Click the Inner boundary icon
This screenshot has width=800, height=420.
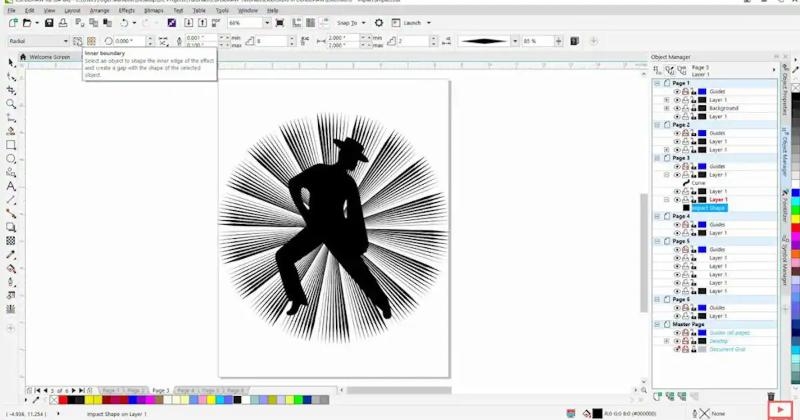coord(77,41)
